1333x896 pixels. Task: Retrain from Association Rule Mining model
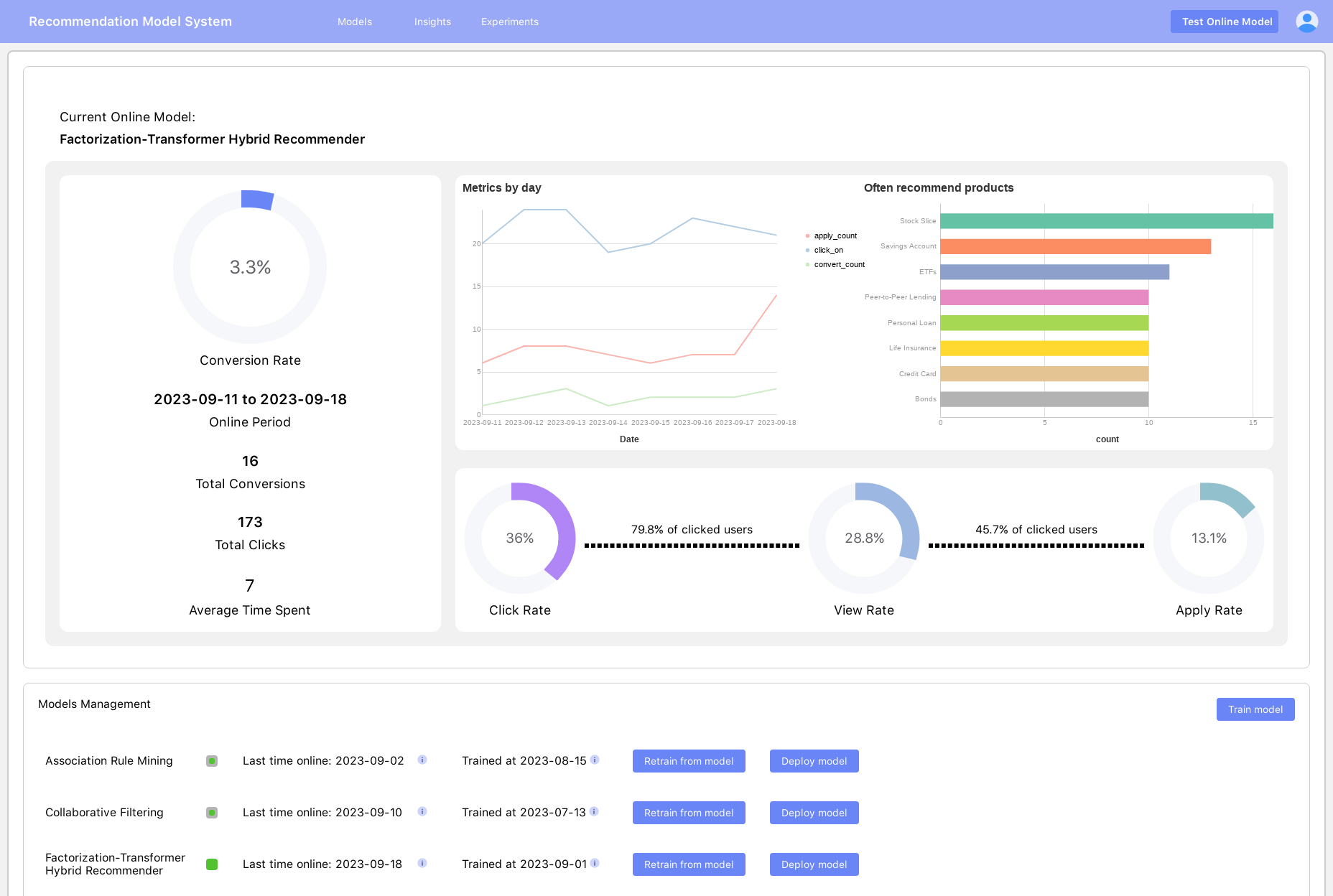689,761
